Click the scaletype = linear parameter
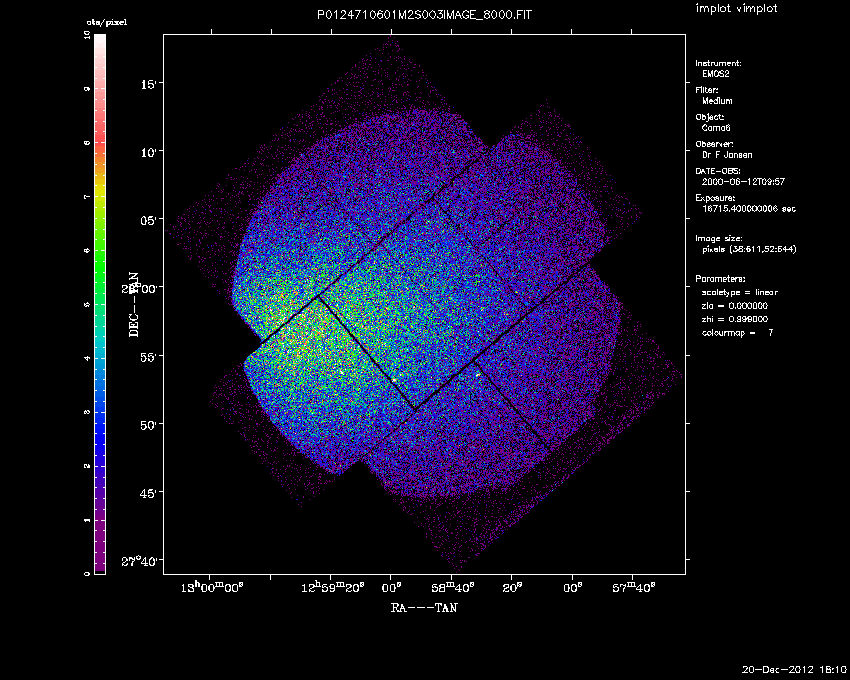 click(740, 292)
